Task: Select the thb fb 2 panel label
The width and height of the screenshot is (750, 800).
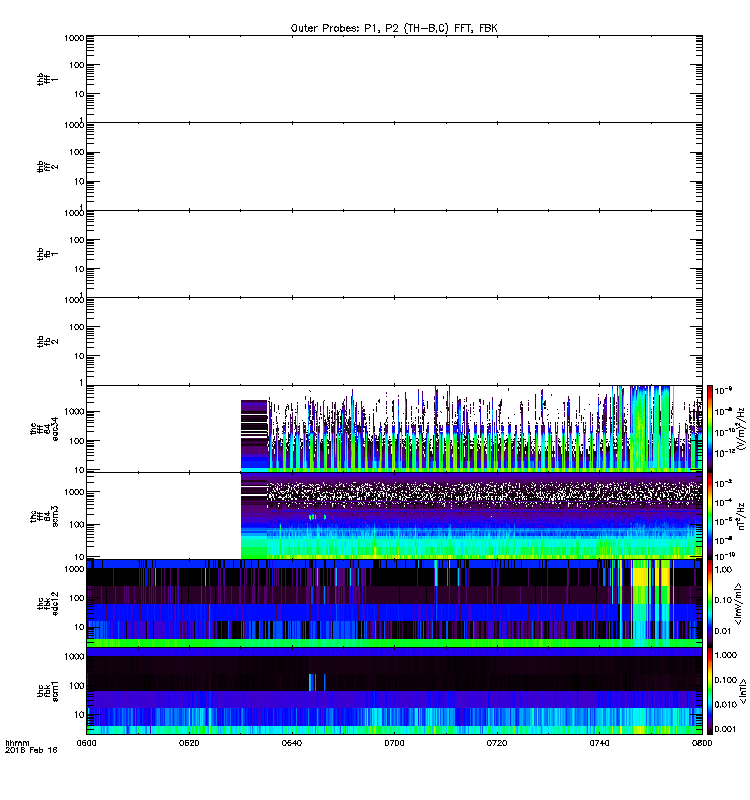Action: [47, 341]
